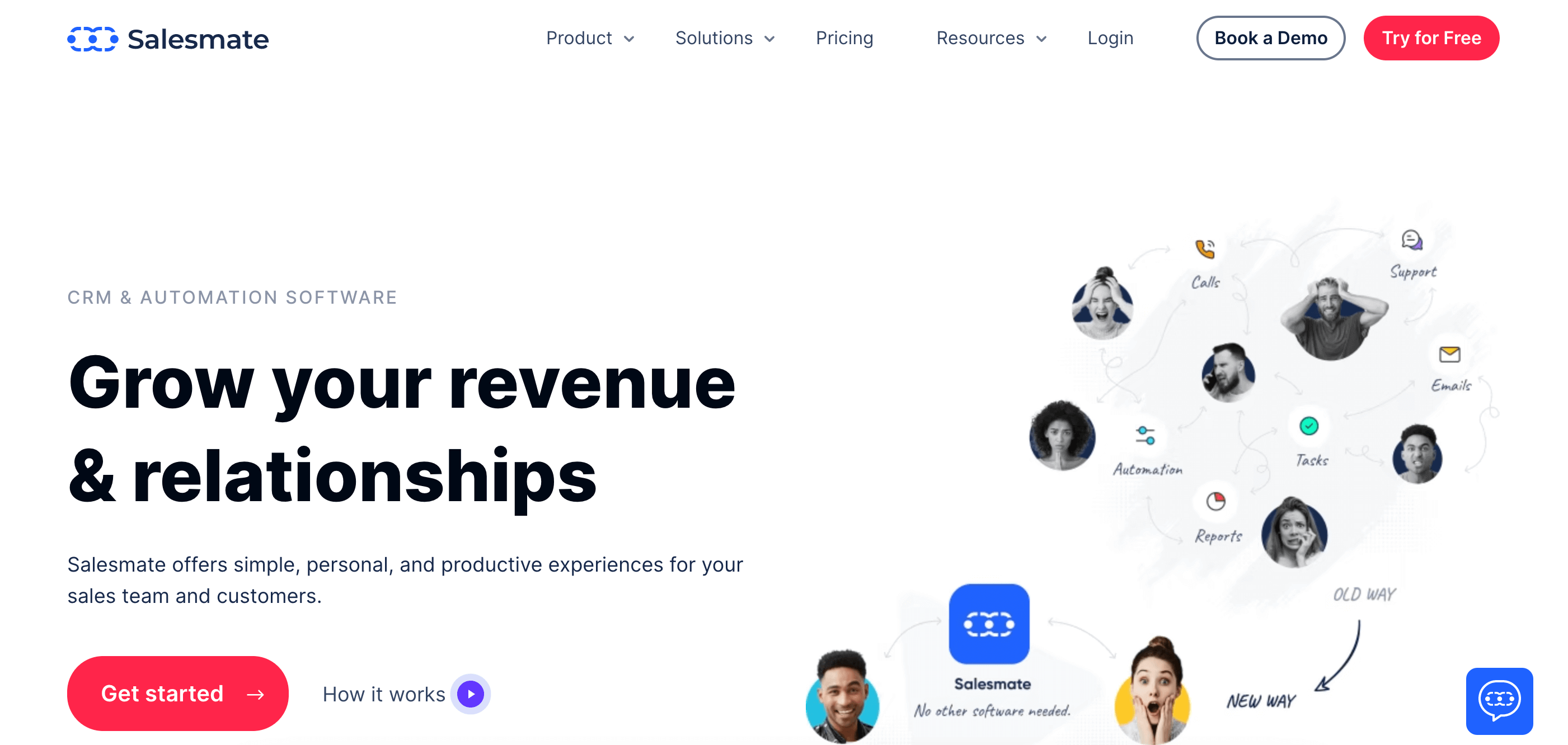Click the Login menu item
Viewport: 1568px width, 745px height.
pos(1110,38)
